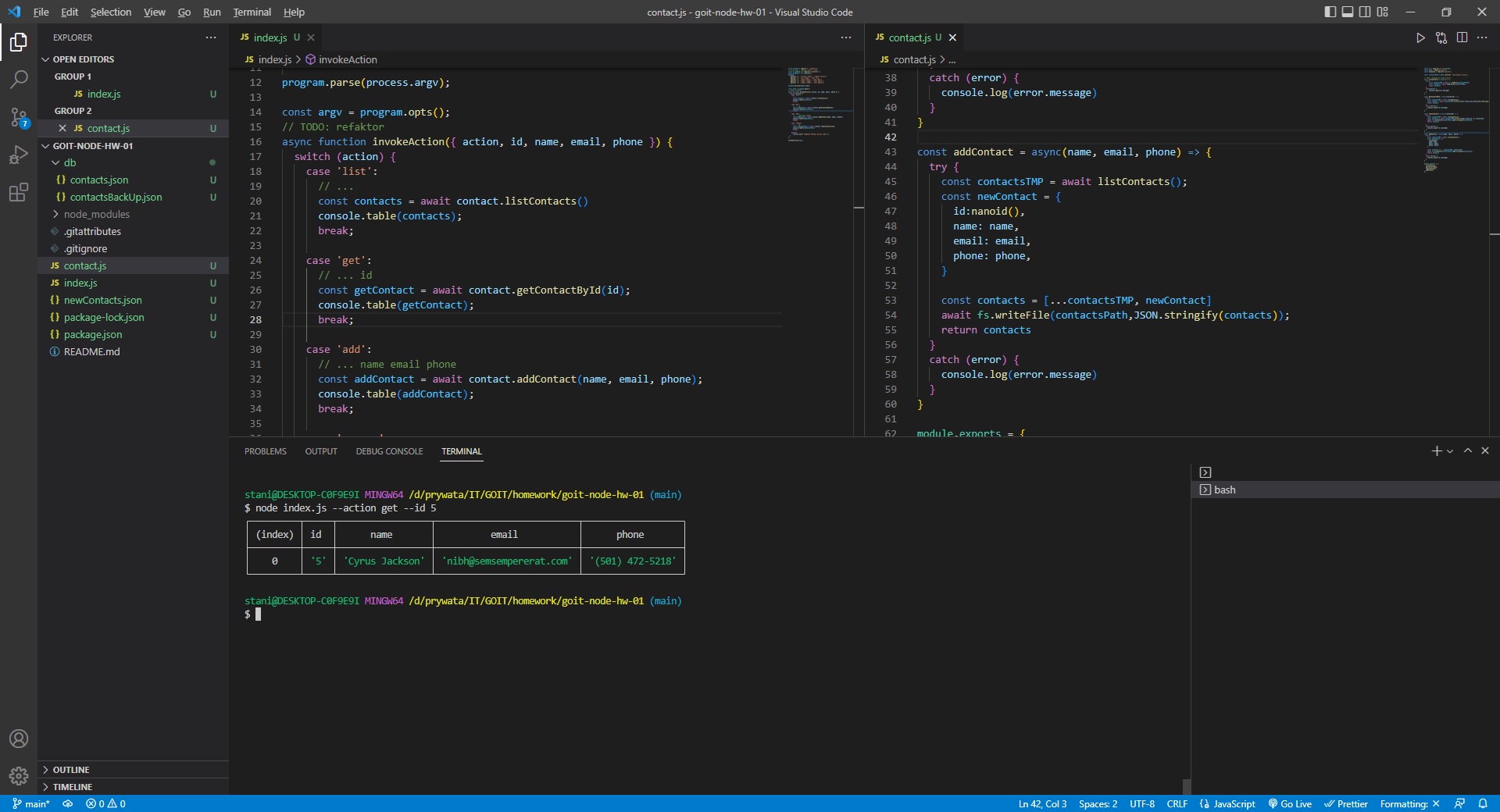Split the contact.js editor
Screen dimensions: 1500x812
[x=1462, y=37]
